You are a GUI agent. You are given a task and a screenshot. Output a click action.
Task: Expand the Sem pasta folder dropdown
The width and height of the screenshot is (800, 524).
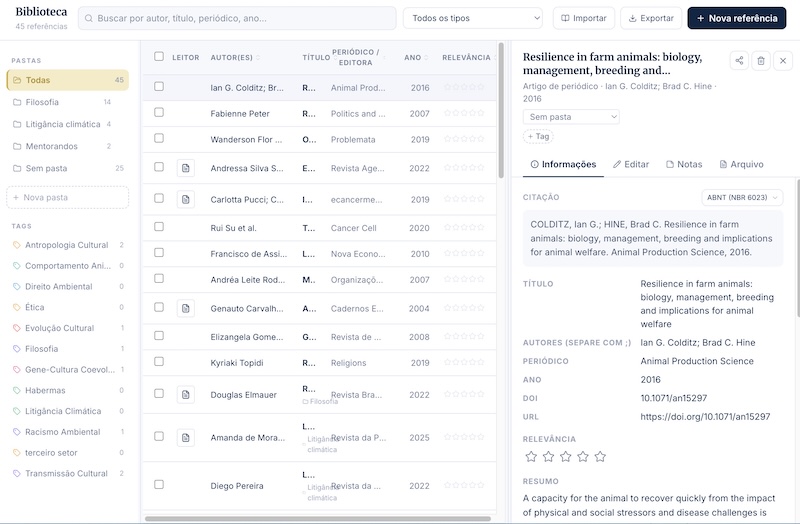571,117
